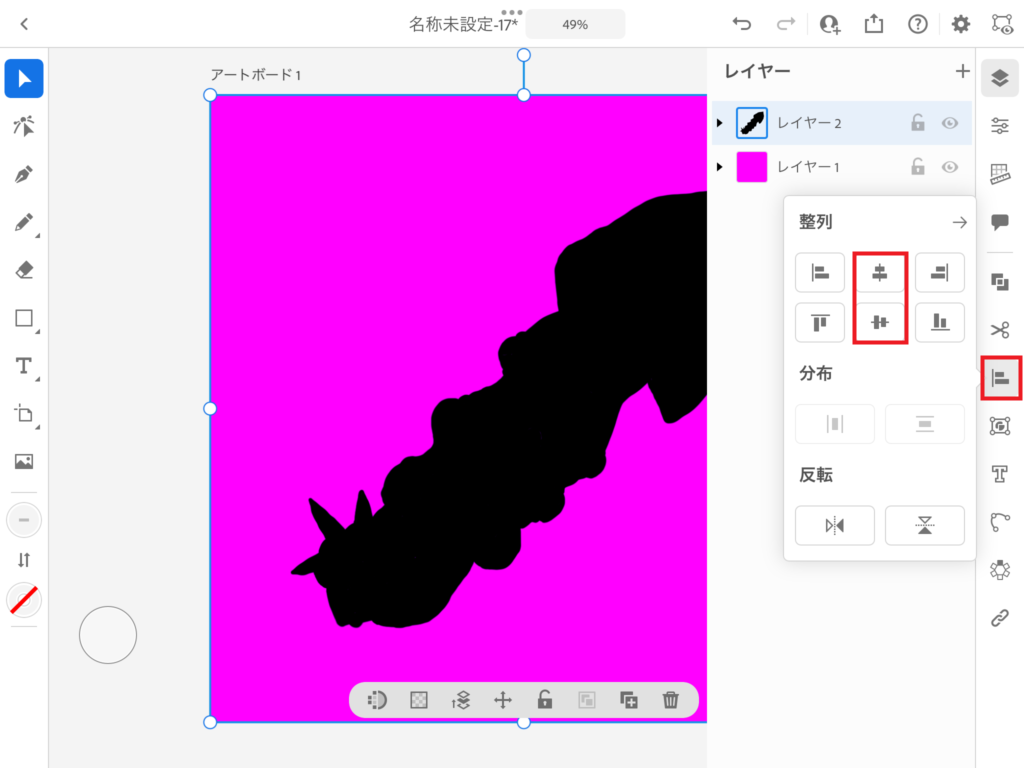Viewport: 1024px width, 768px height.
Task: Open the zoom level 49% field
Action: coord(575,24)
